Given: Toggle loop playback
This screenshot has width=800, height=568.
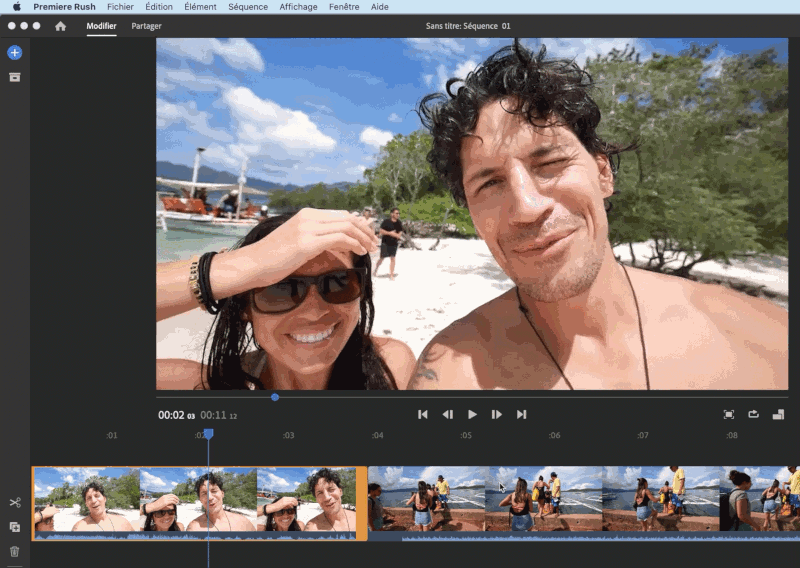Looking at the screenshot, I should coord(753,414).
